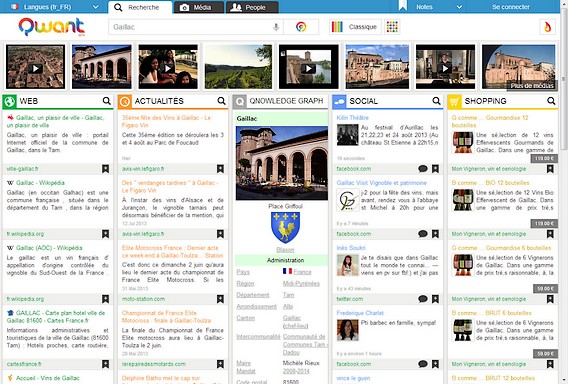Click the Midi-Pyrénées region link

(x=301, y=284)
